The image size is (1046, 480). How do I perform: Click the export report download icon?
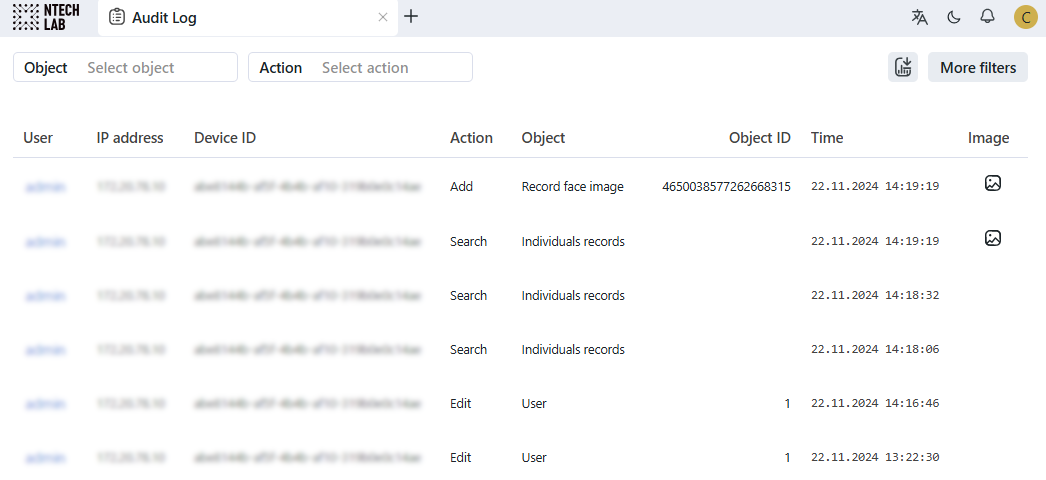[903, 68]
